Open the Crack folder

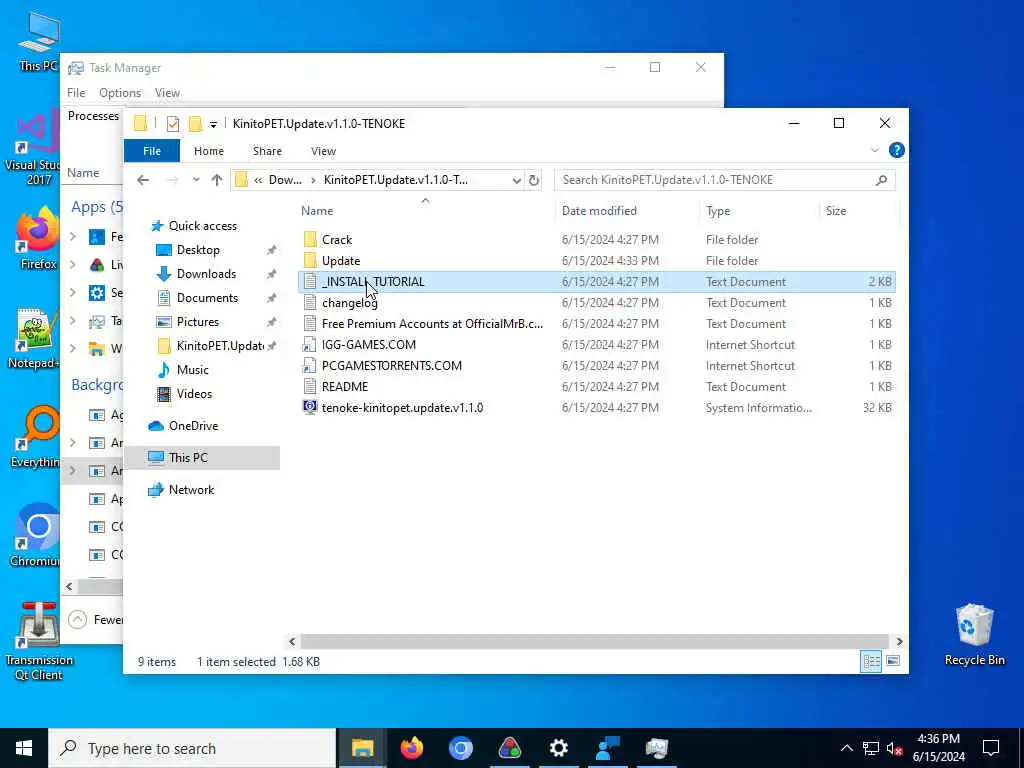point(336,240)
